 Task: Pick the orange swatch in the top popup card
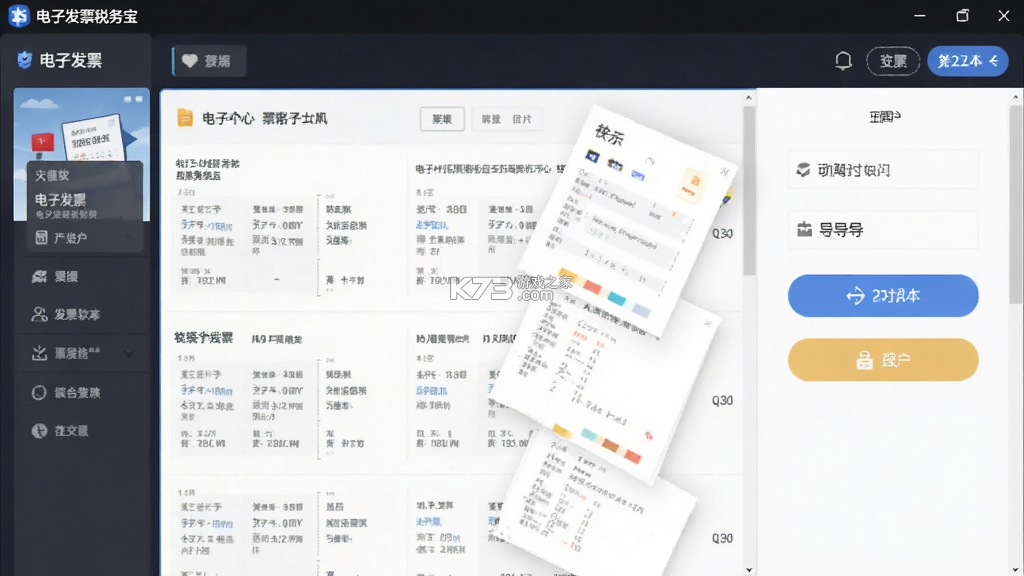[568, 276]
